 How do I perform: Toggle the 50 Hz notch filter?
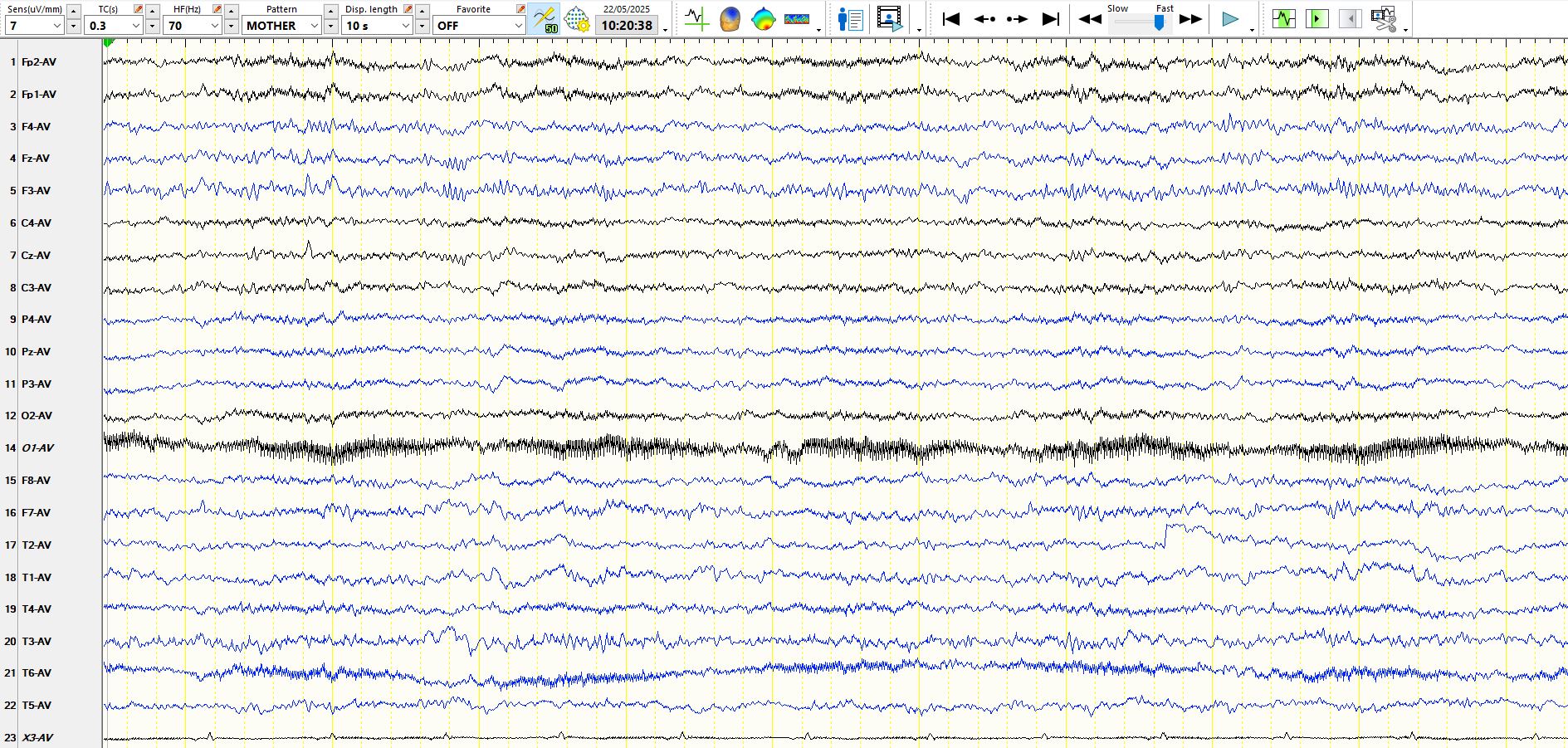(x=545, y=19)
